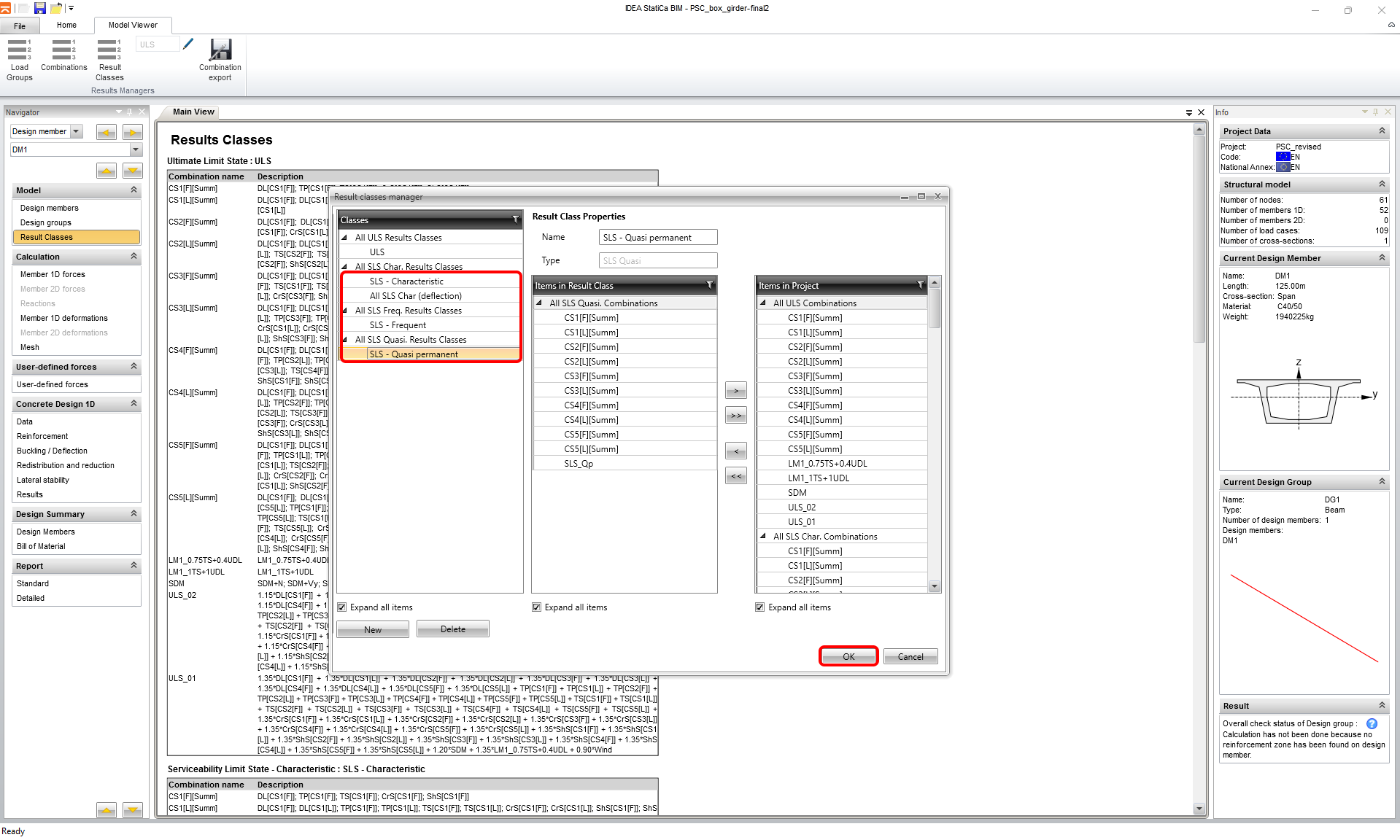Click Cancel in Result classes manager
Viewport: 1400px width, 840px height.
[x=910, y=656]
